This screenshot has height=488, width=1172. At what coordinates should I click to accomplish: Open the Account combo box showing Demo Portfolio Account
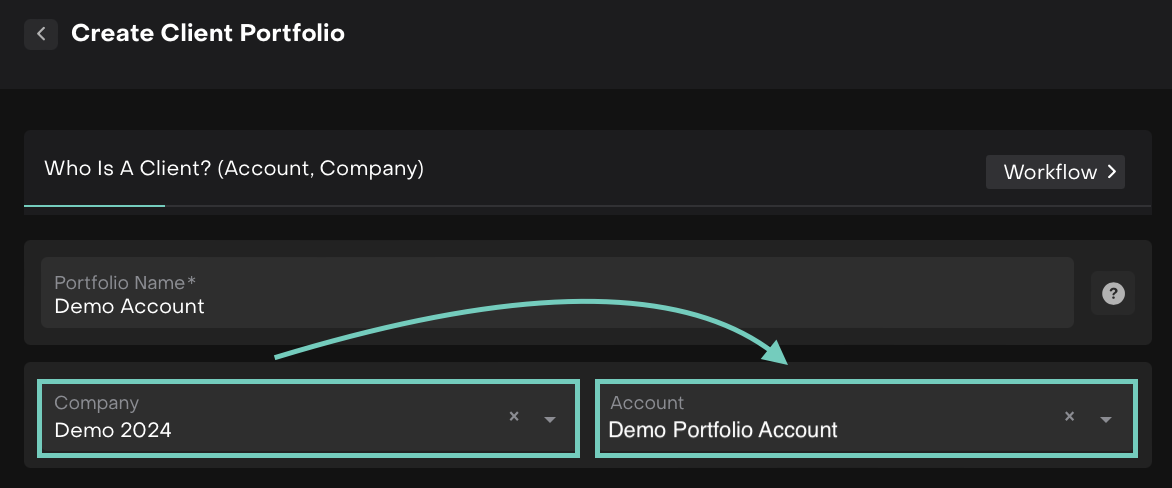pyautogui.click(x=830, y=418)
